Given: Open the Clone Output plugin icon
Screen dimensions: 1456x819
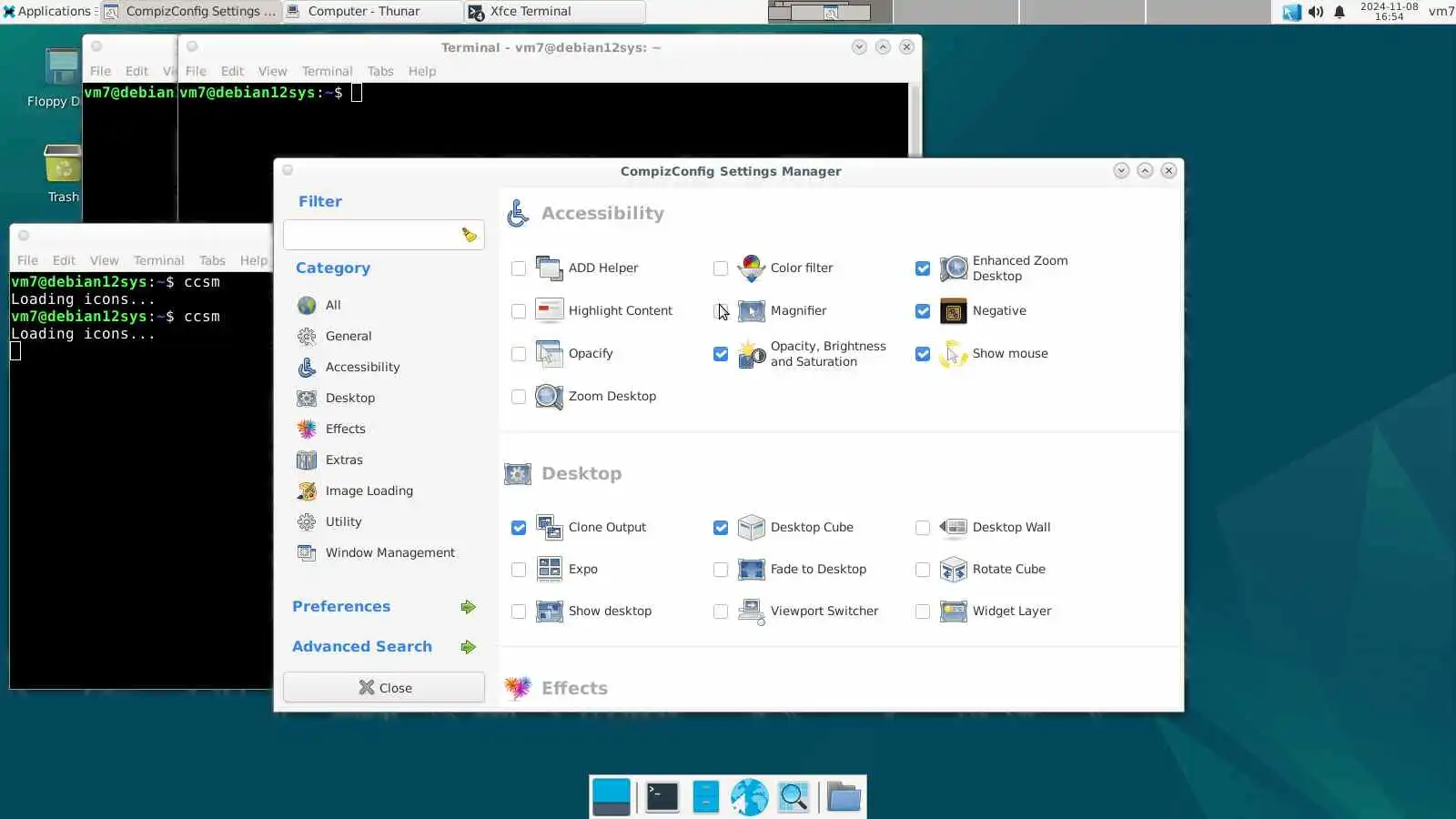Looking at the screenshot, I should (550, 528).
